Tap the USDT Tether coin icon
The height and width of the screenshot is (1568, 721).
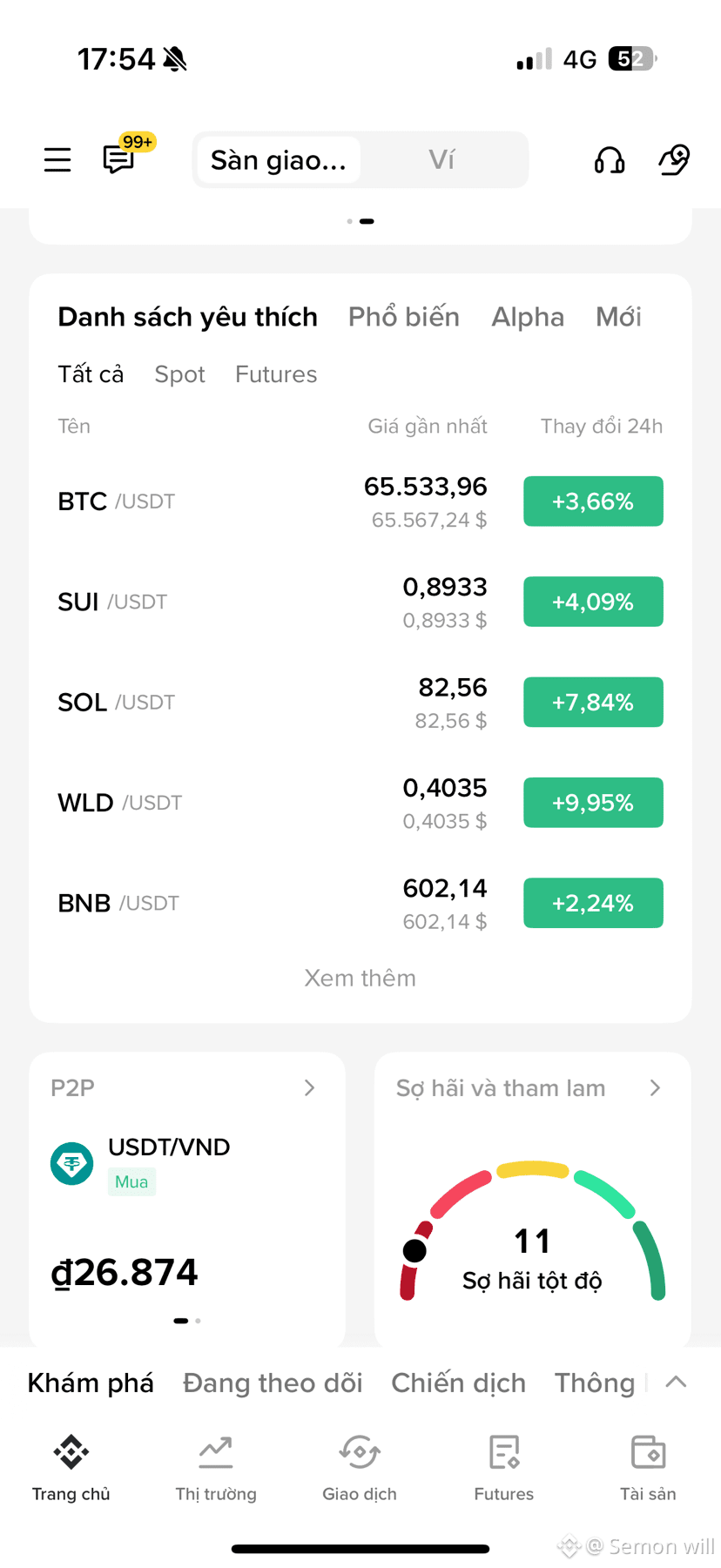click(x=72, y=1163)
